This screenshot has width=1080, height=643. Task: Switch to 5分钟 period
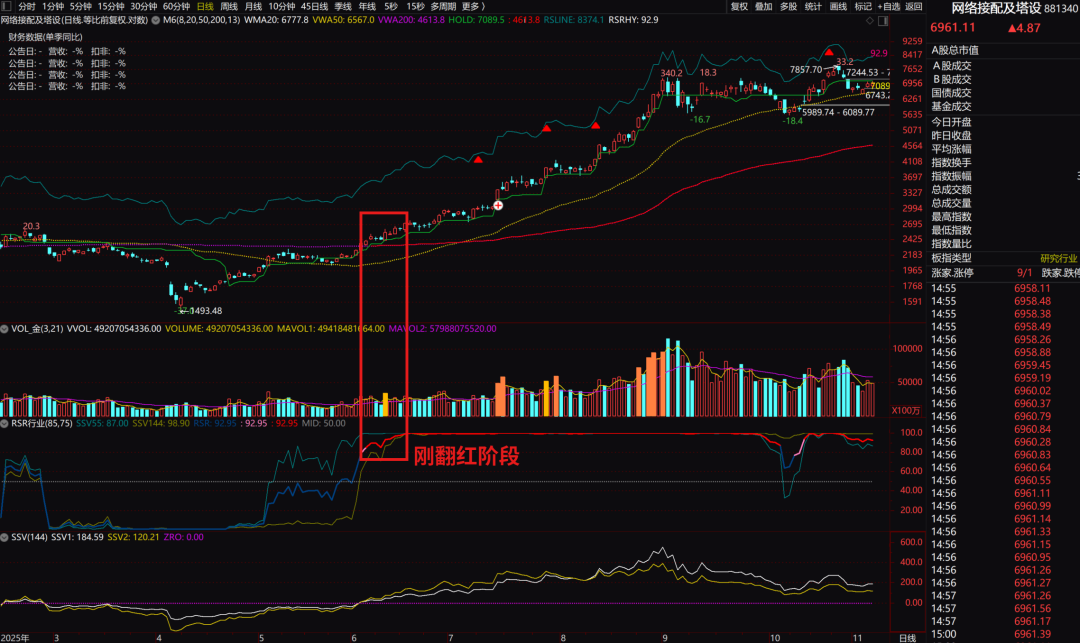pyautogui.click(x=81, y=6)
